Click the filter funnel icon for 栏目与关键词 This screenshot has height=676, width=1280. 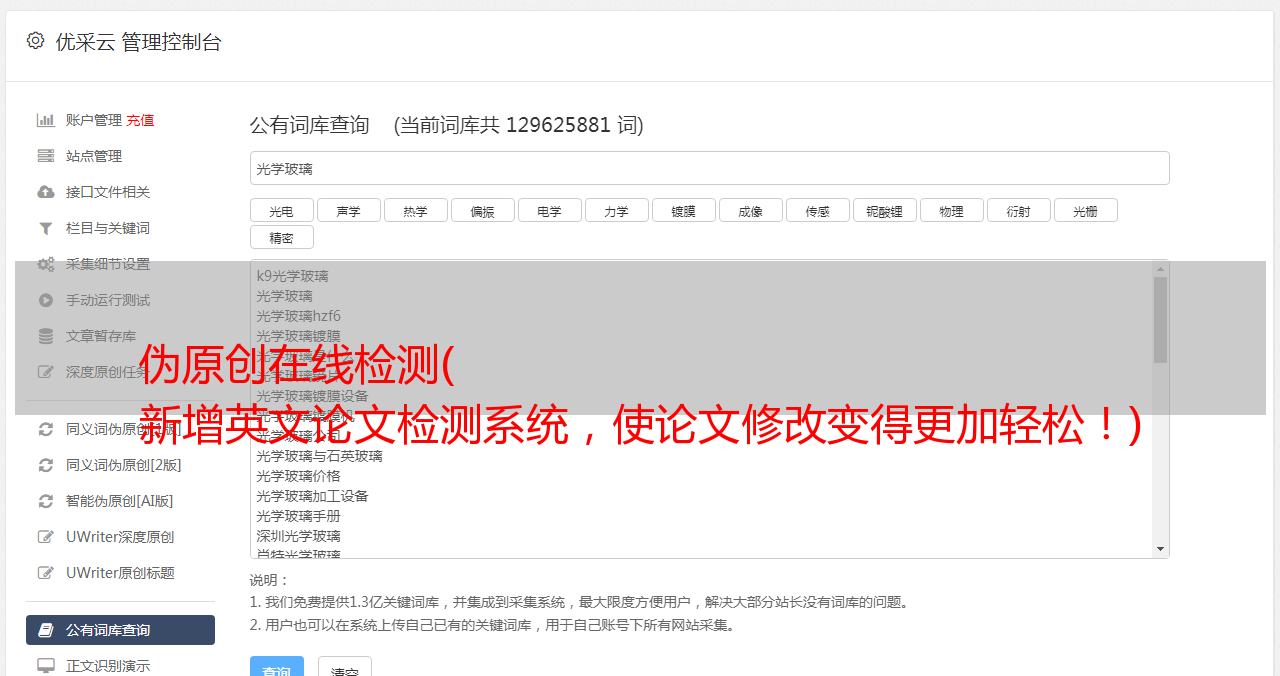(x=46, y=228)
